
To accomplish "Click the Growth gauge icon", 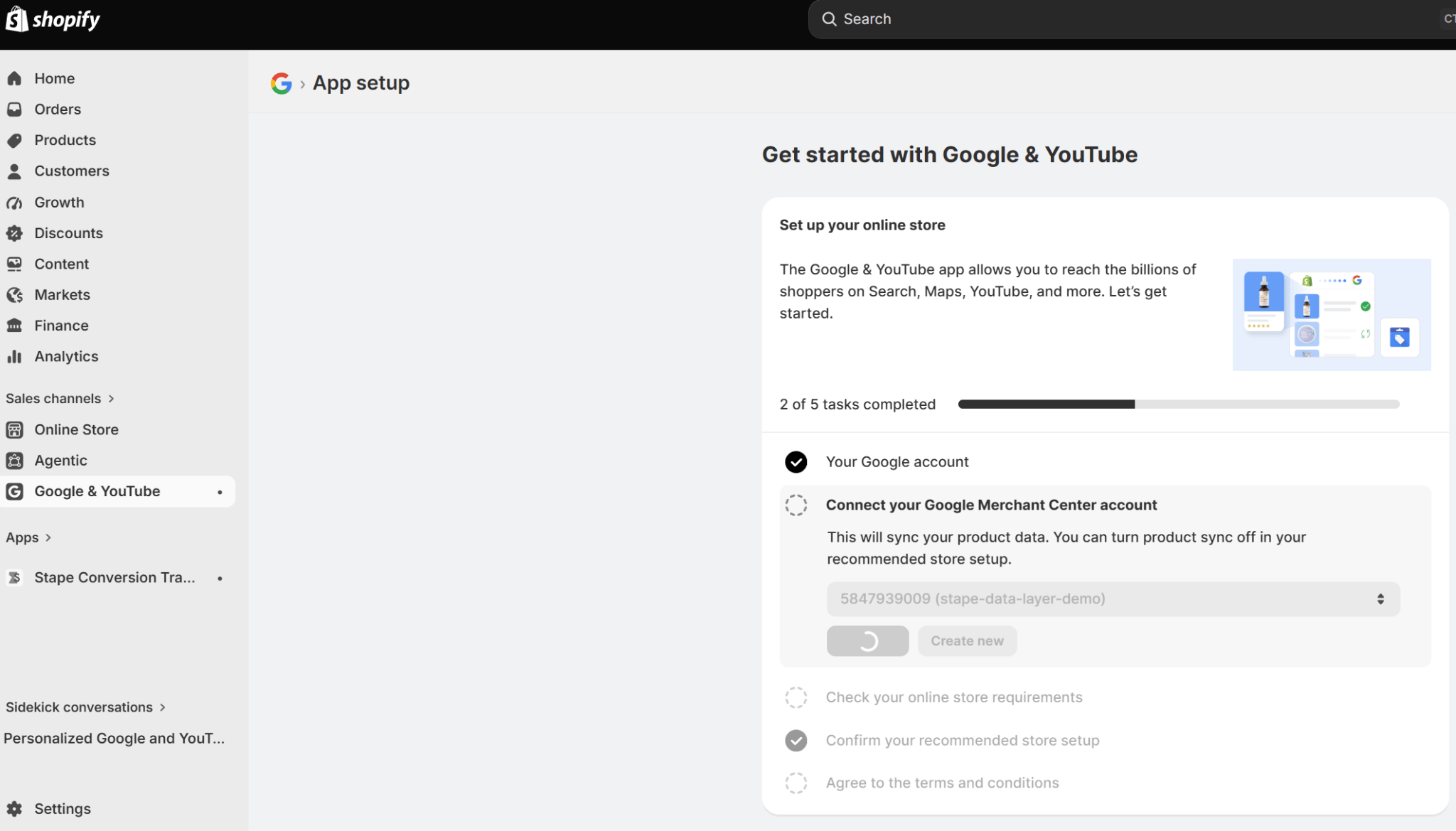I will 14,203.
